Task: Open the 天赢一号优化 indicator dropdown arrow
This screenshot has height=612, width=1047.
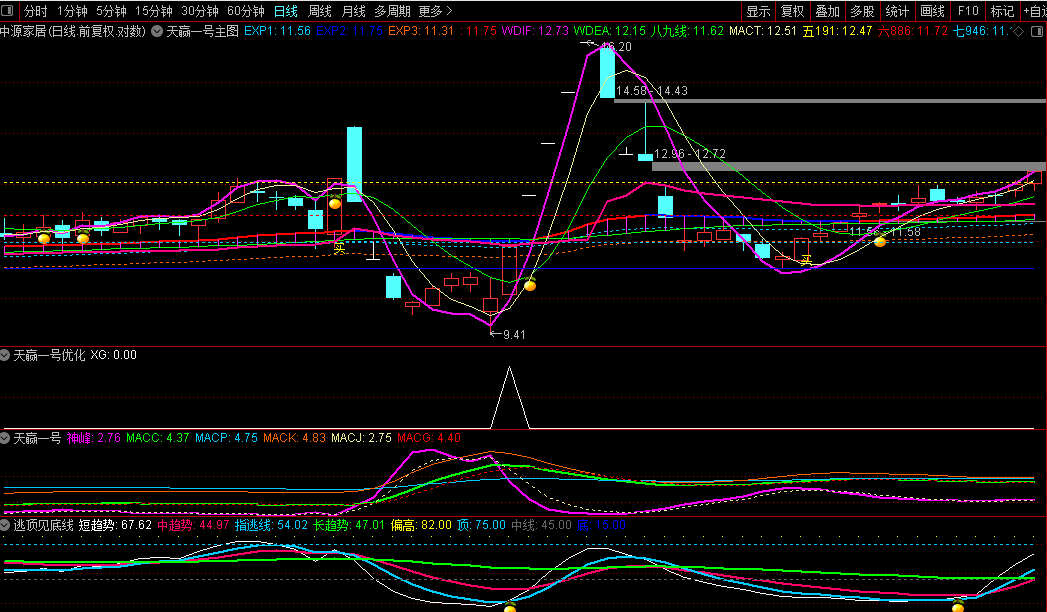Action: [6, 355]
